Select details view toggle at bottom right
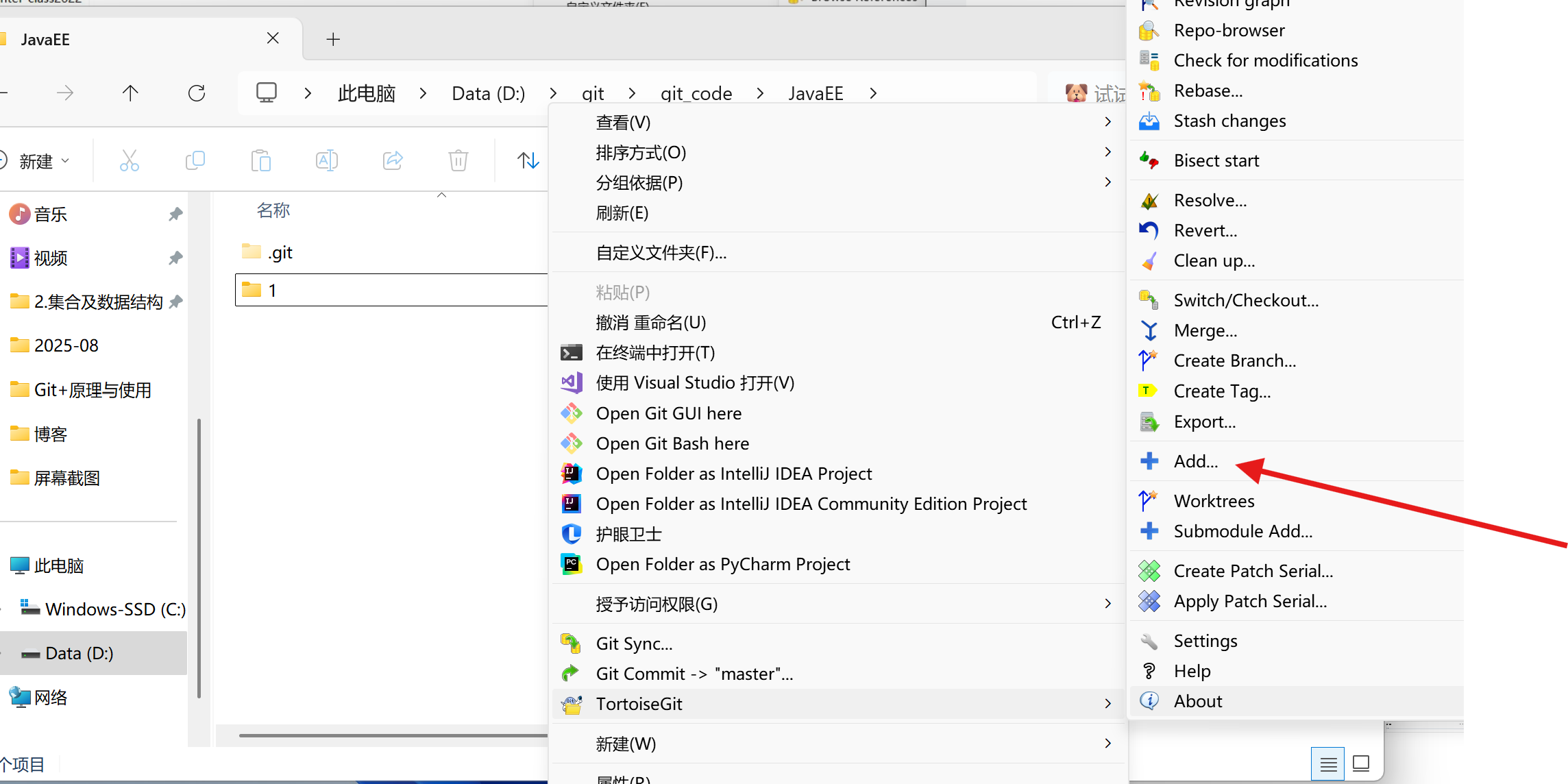Viewport: 1568px width, 784px height. [1327, 763]
